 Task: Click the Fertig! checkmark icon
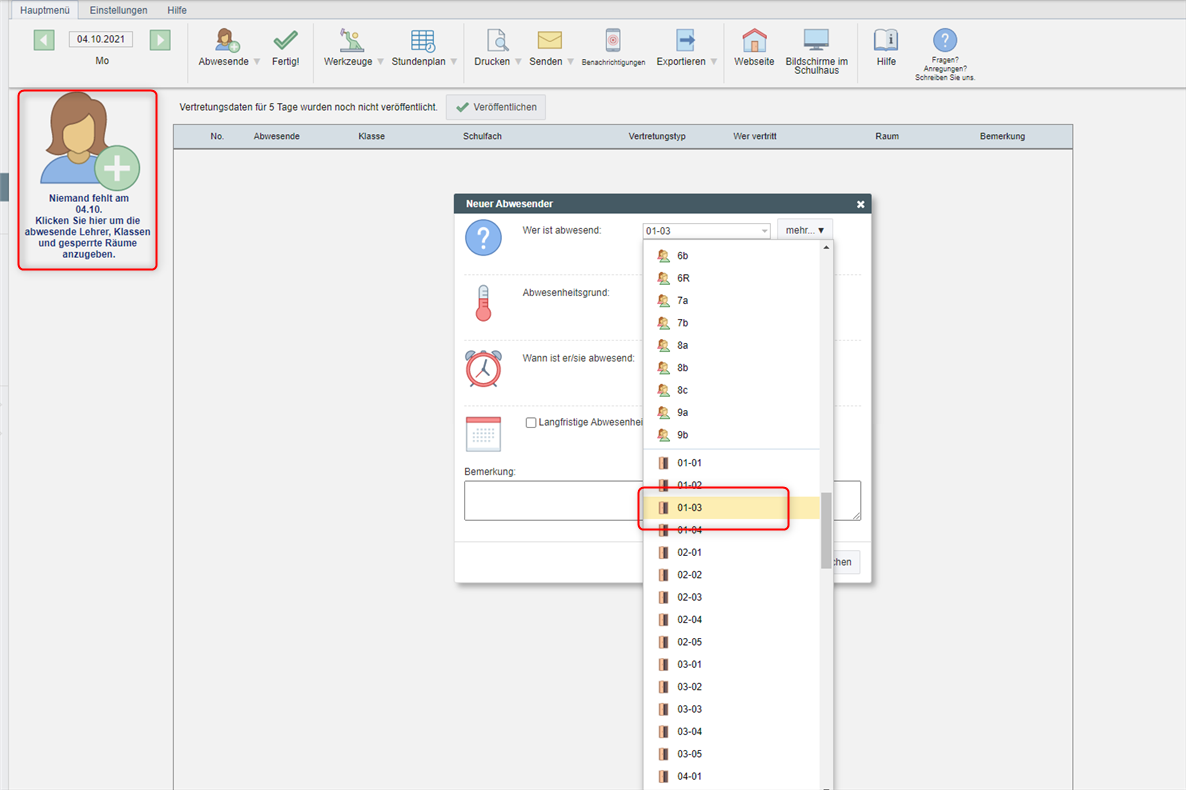tap(285, 41)
